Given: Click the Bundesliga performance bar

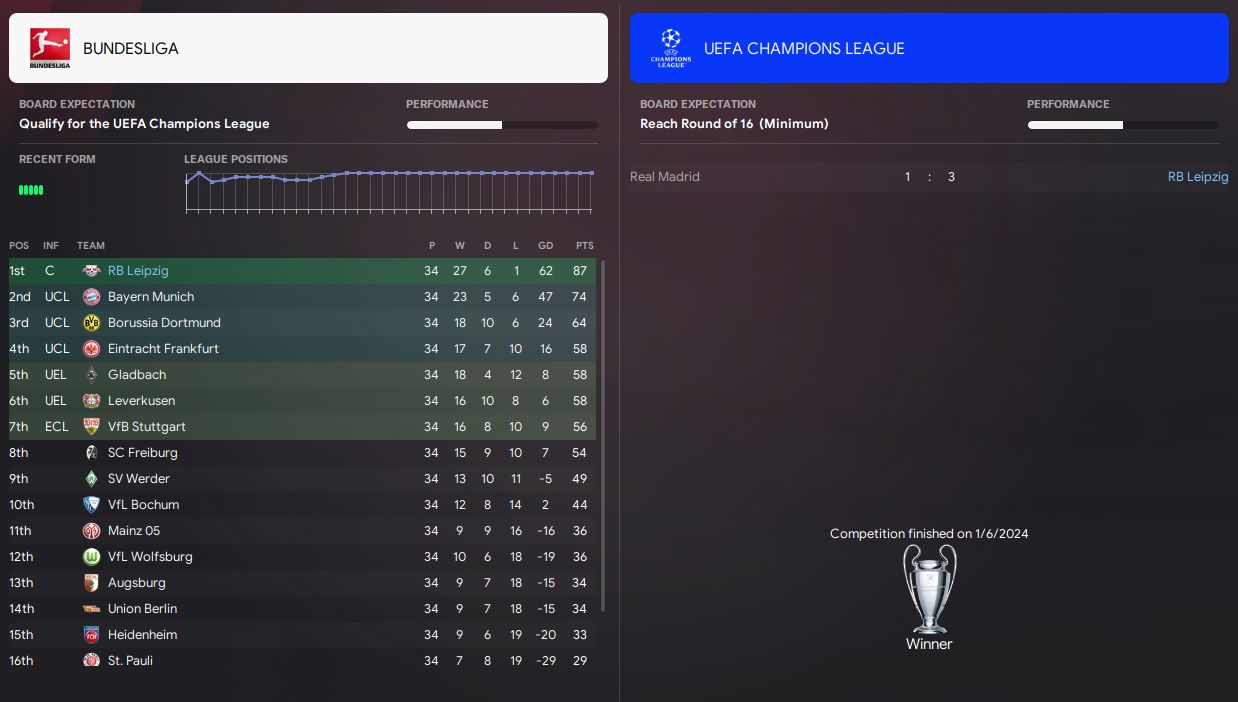Looking at the screenshot, I should pos(502,125).
